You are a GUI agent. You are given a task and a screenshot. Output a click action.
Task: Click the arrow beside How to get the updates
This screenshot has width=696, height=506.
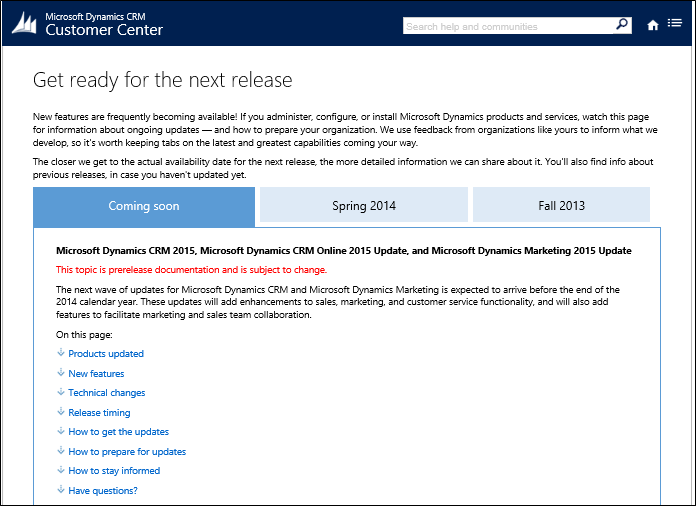pos(61,432)
